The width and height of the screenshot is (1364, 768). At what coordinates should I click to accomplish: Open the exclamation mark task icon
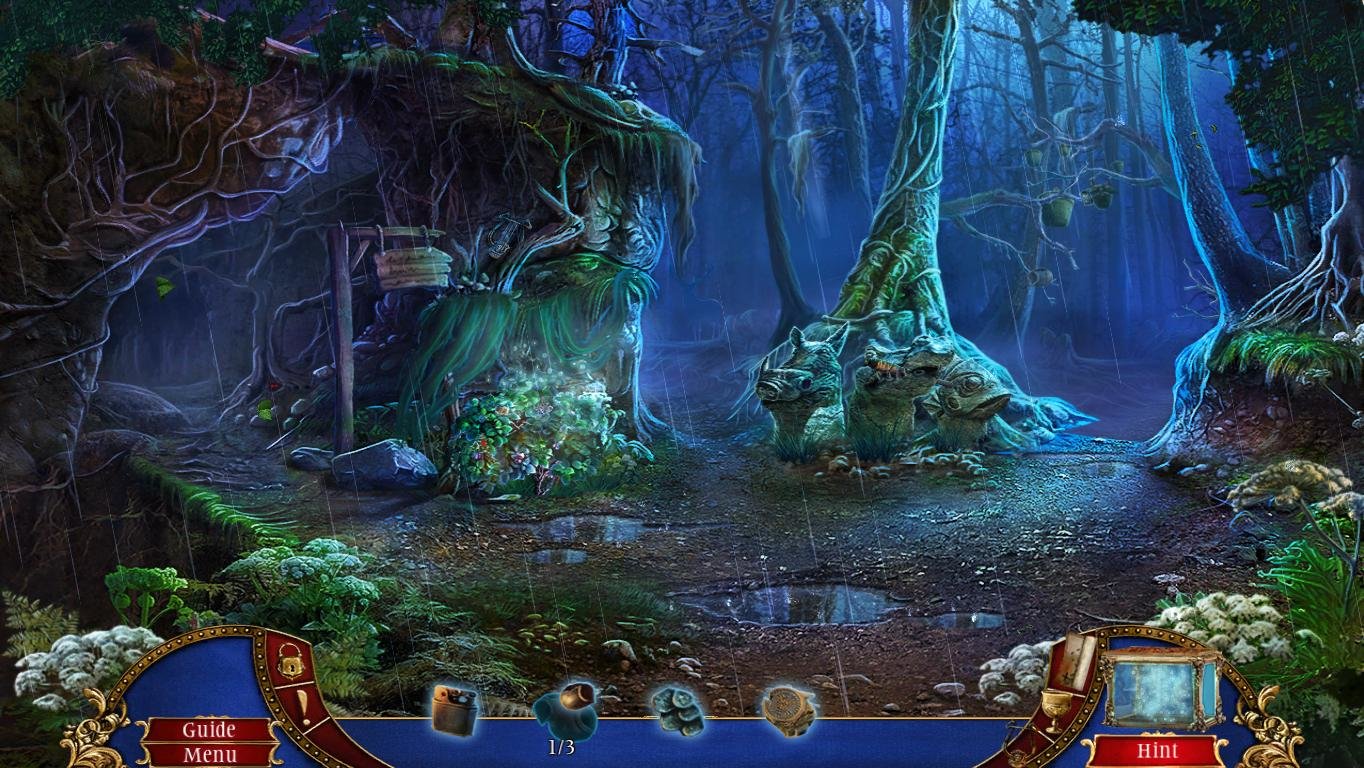click(304, 707)
